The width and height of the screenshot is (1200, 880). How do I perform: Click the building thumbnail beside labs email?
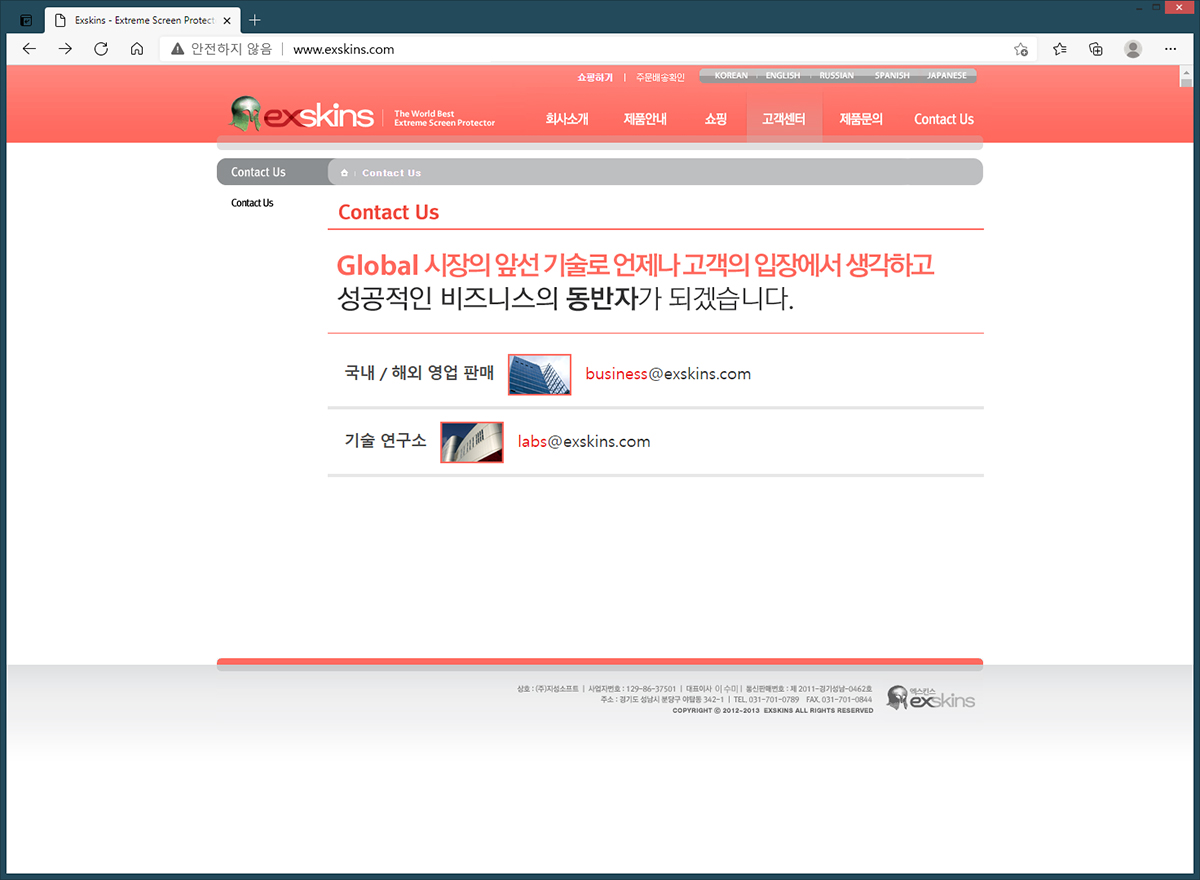(x=472, y=442)
